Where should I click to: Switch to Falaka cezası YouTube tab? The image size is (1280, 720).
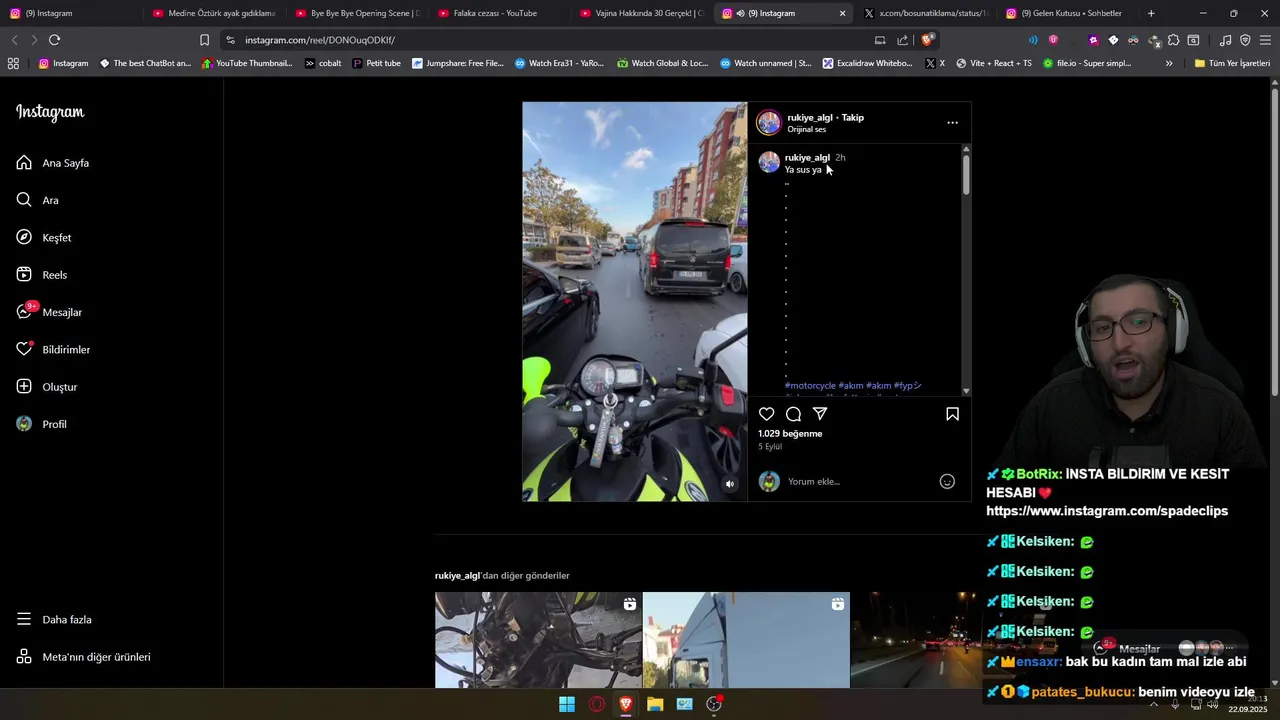(x=500, y=13)
